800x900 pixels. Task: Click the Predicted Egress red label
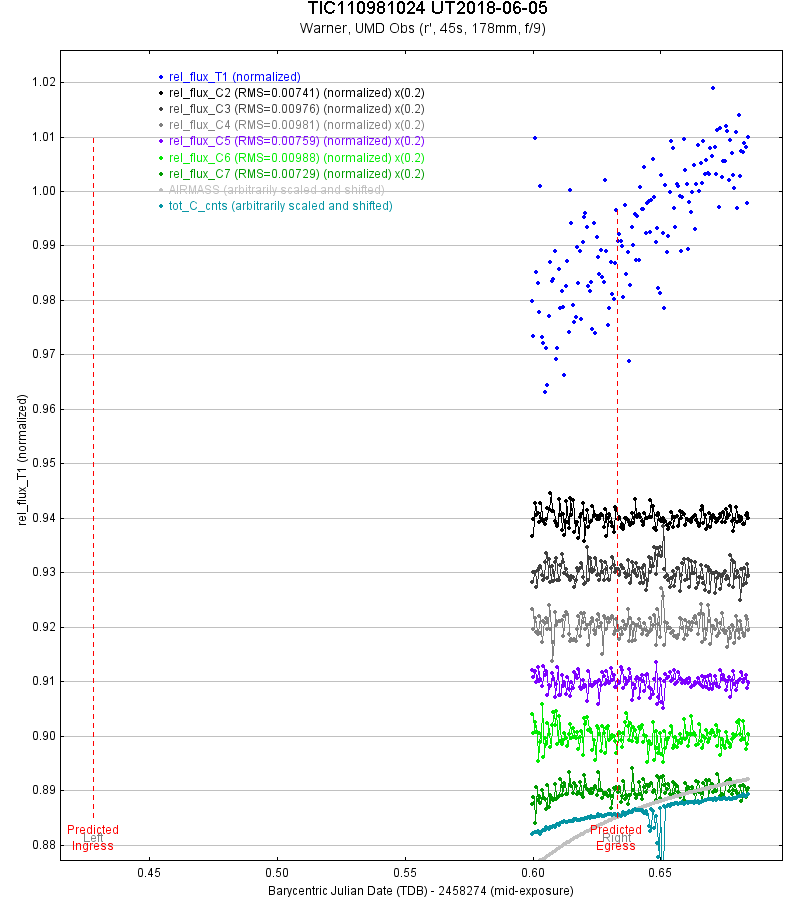(x=616, y=838)
